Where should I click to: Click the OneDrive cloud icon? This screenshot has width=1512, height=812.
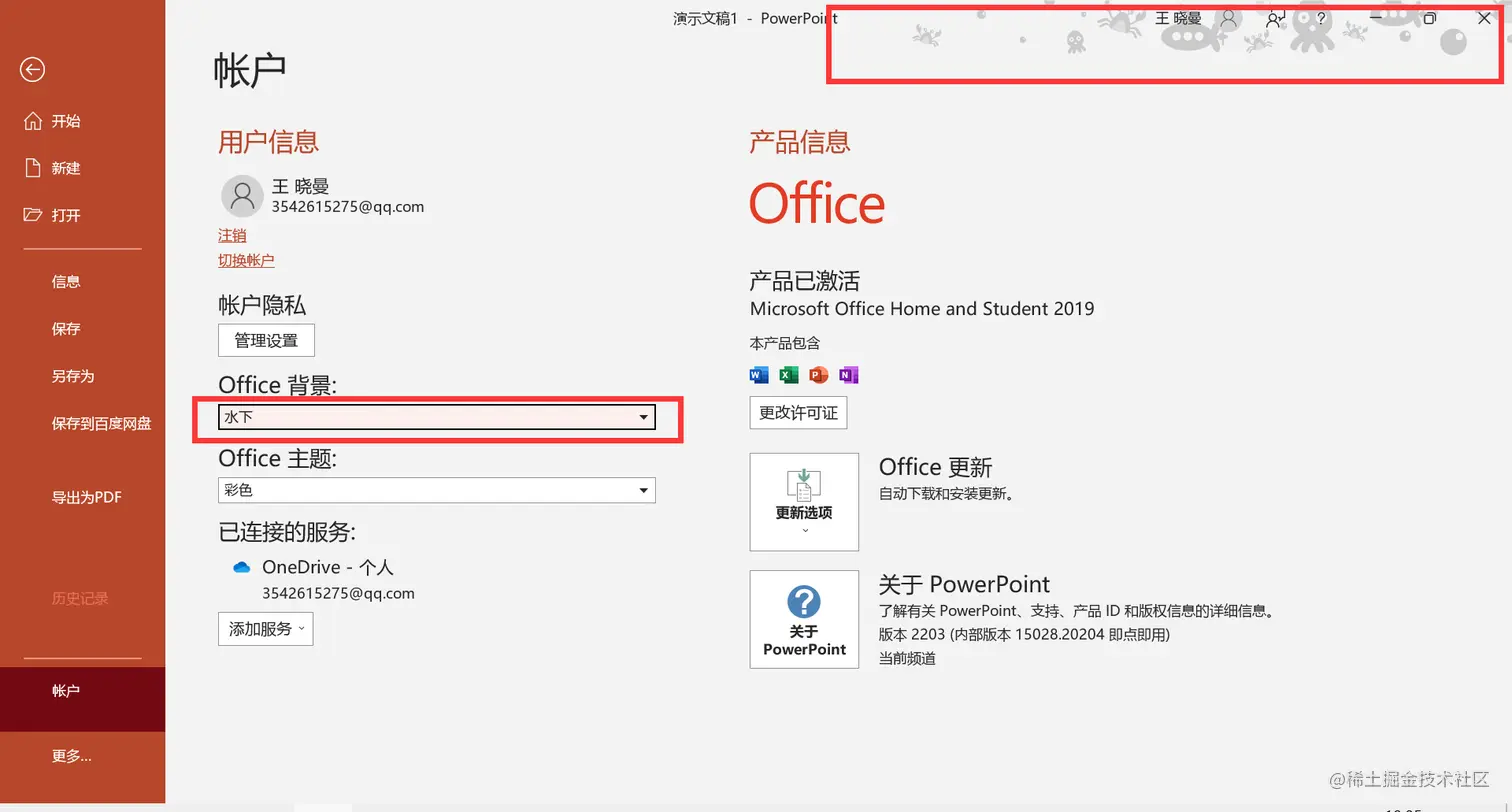coord(241,567)
